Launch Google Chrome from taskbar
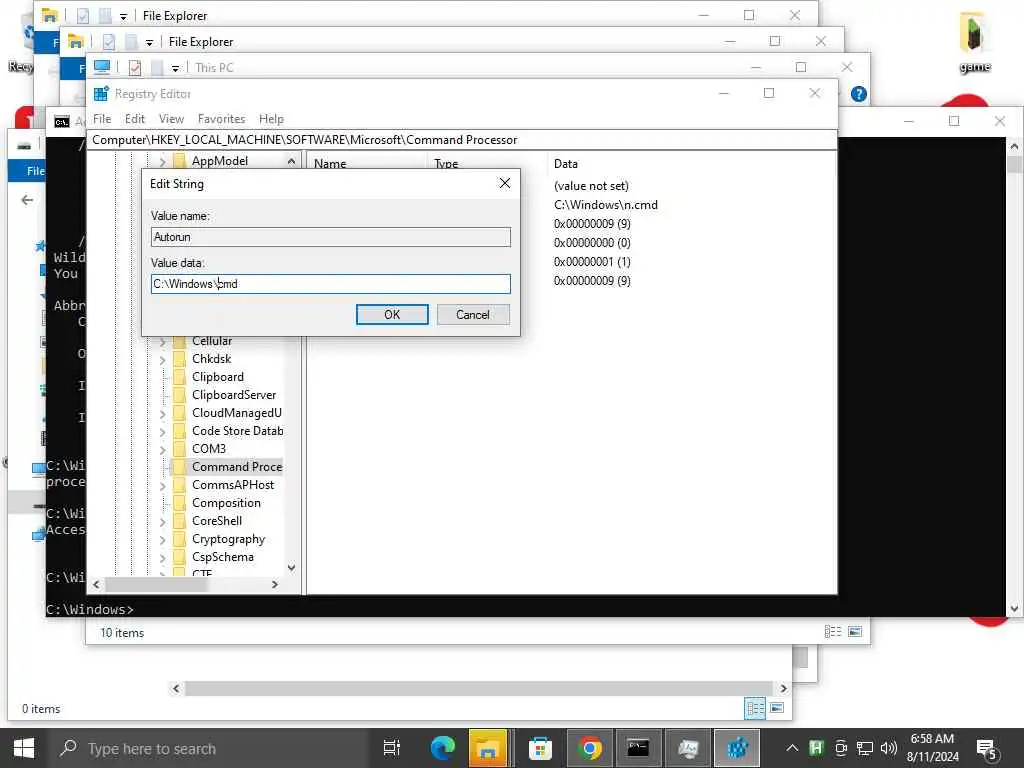 click(590, 748)
